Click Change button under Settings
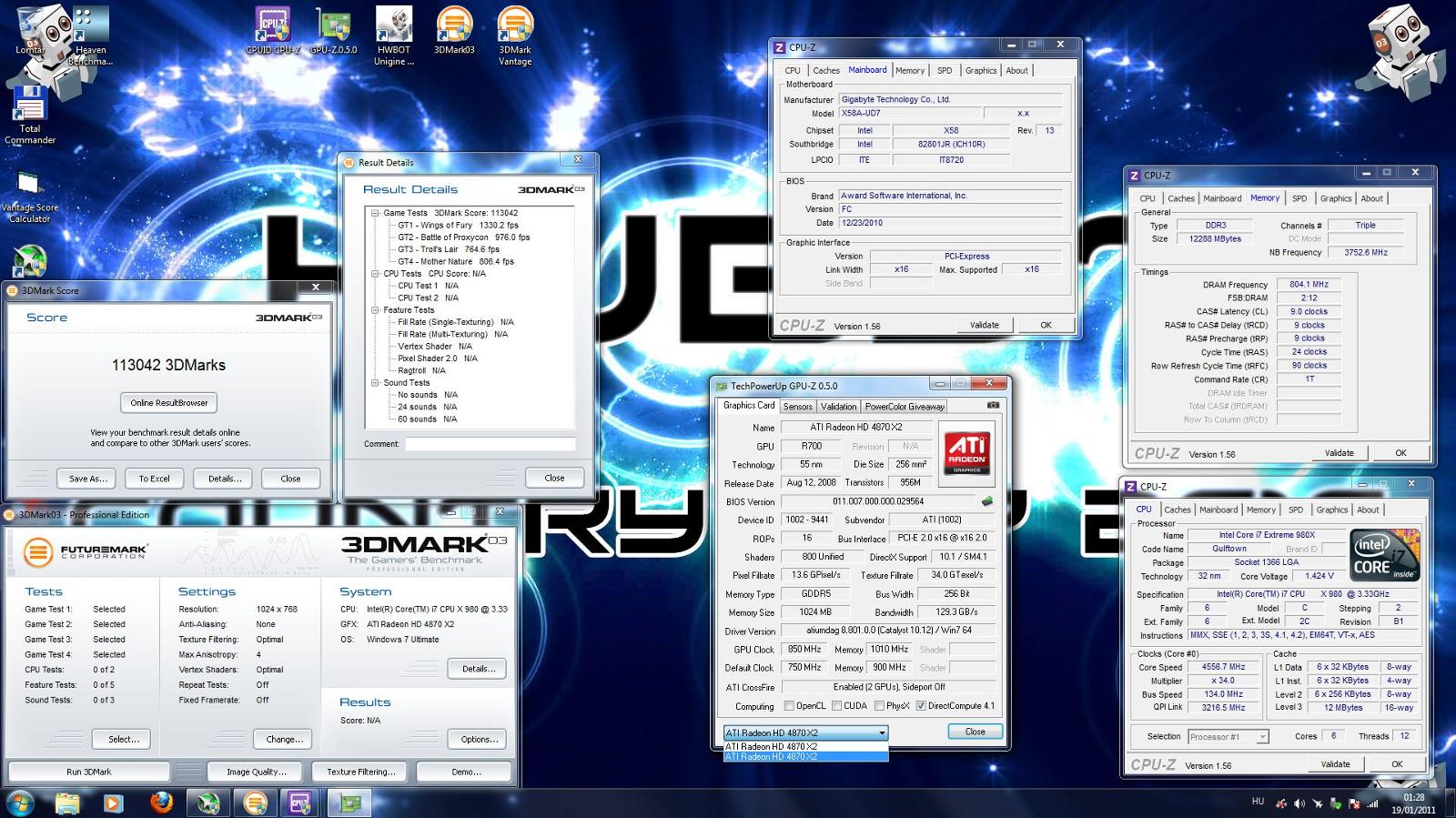This screenshot has height=818, width=1456. tap(285, 739)
